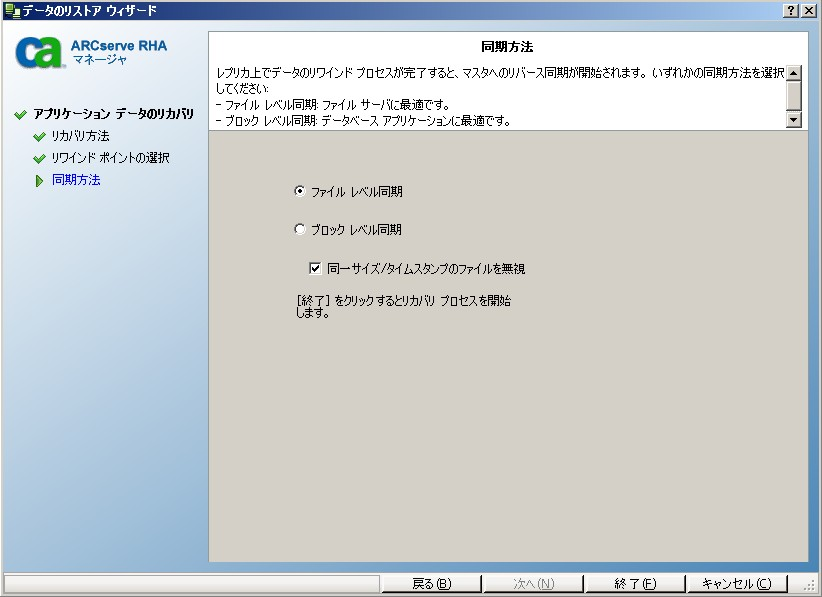Close the restore wizard window

click(x=809, y=10)
